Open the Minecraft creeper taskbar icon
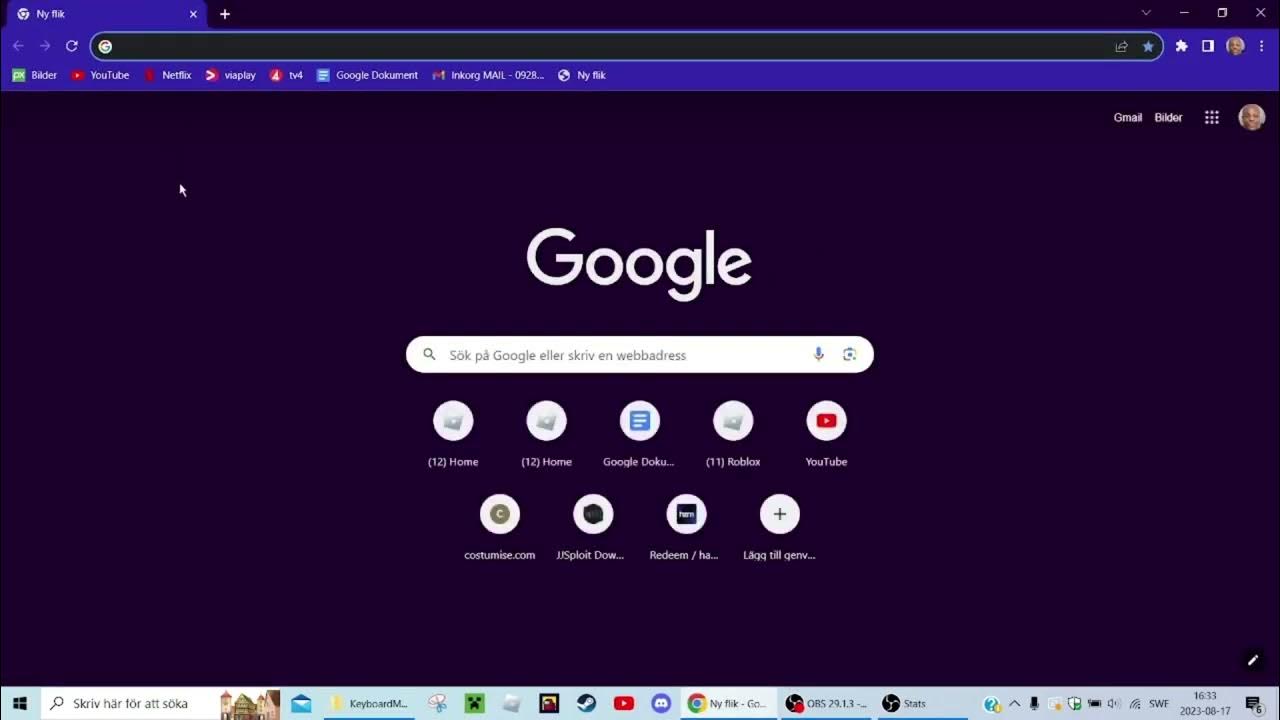 point(474,703)
